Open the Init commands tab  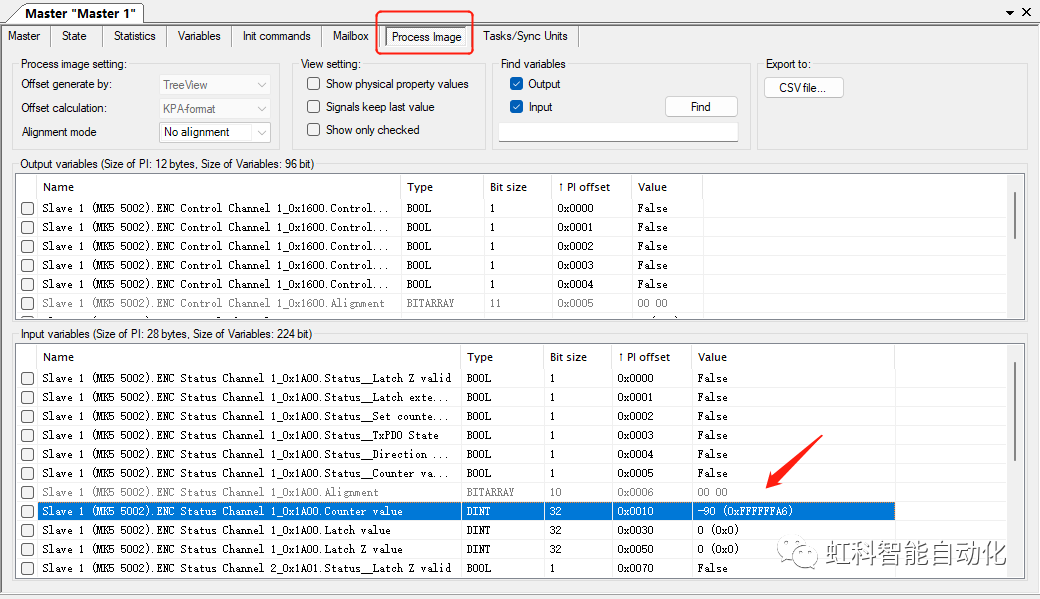pos(277,36)
